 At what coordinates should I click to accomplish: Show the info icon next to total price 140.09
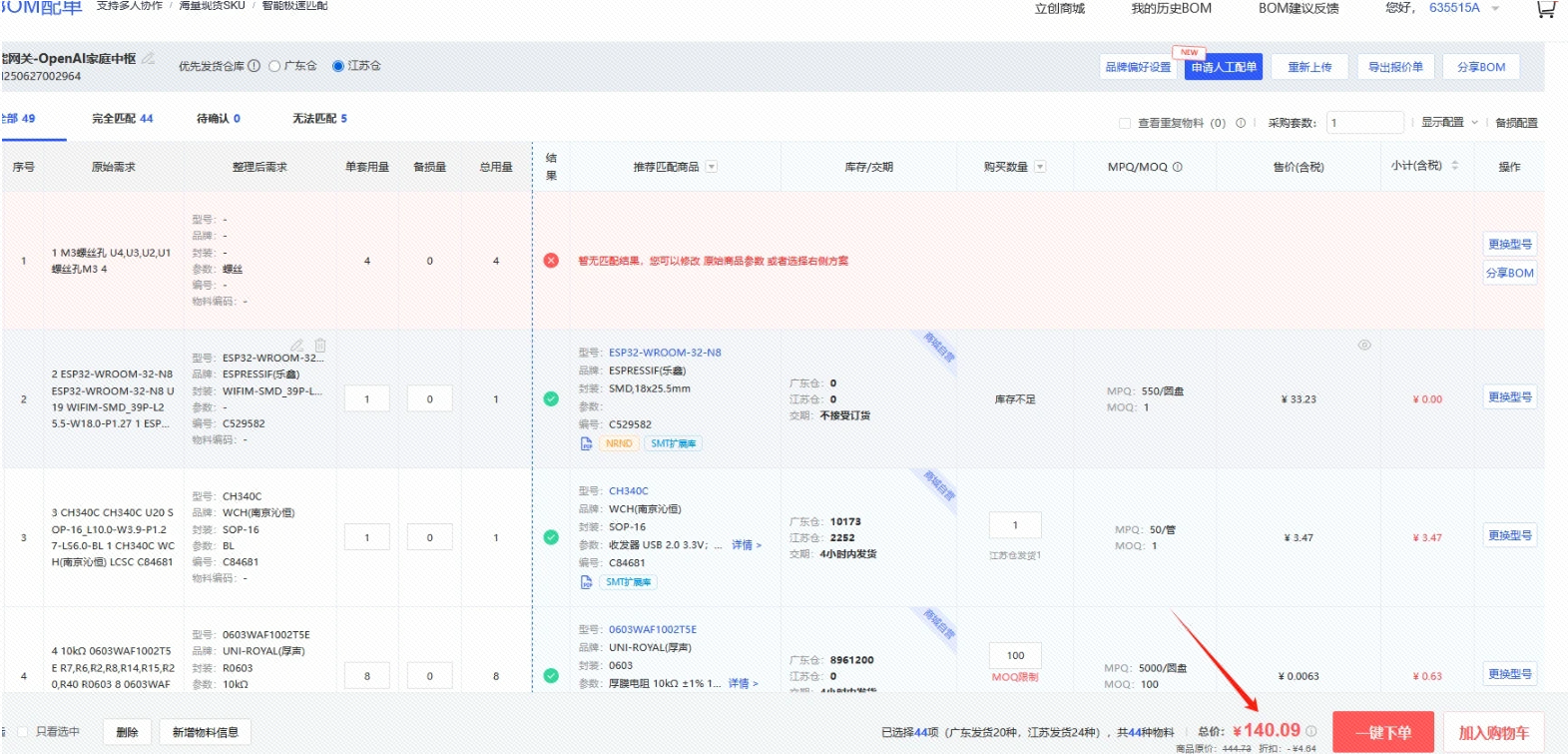(1311, 731)
